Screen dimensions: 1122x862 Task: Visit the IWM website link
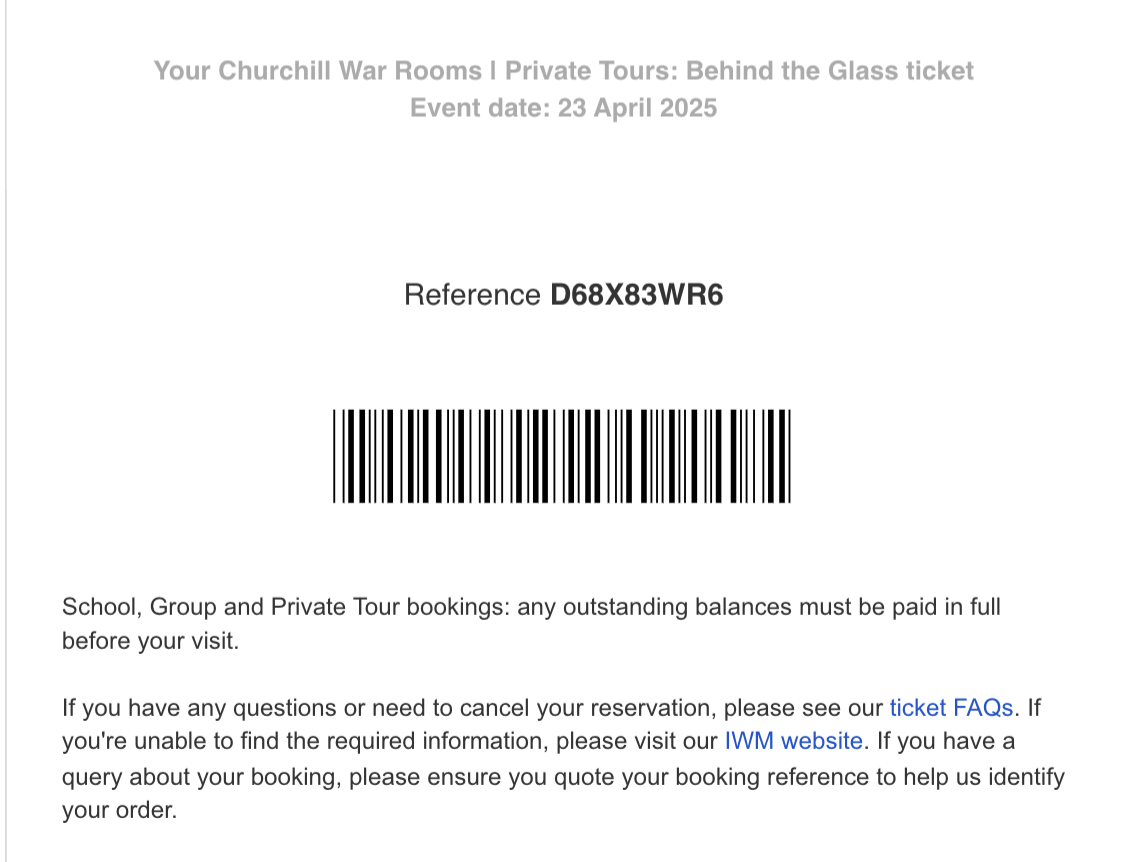794,741
